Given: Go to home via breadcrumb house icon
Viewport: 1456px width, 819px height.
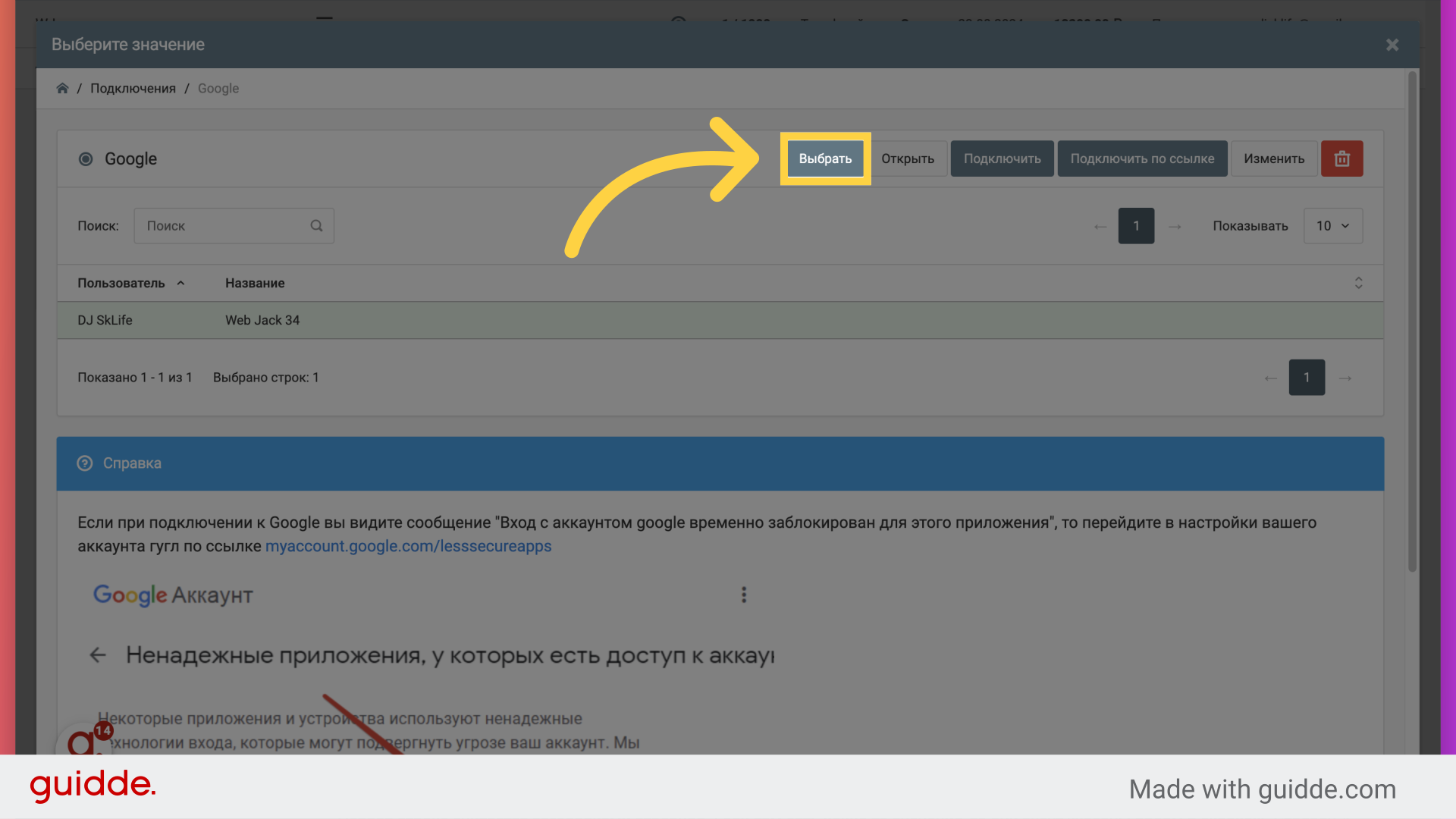Looking at the screenshot, I should (x=62, y=88).
